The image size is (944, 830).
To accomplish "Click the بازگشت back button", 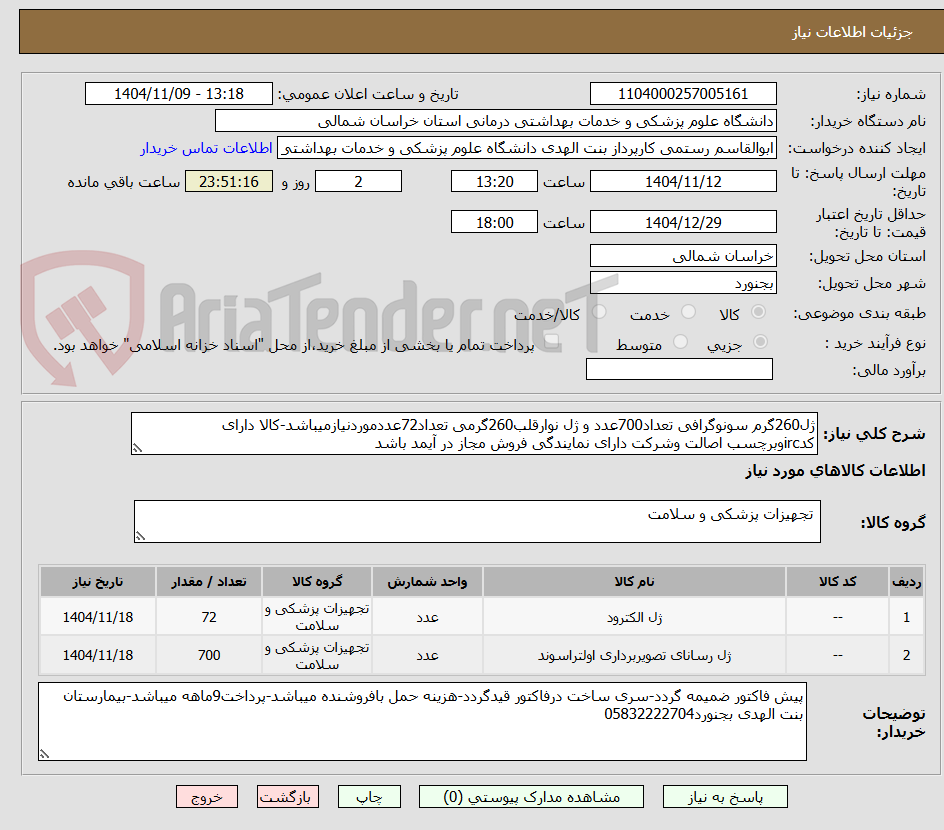I will 288,797.
